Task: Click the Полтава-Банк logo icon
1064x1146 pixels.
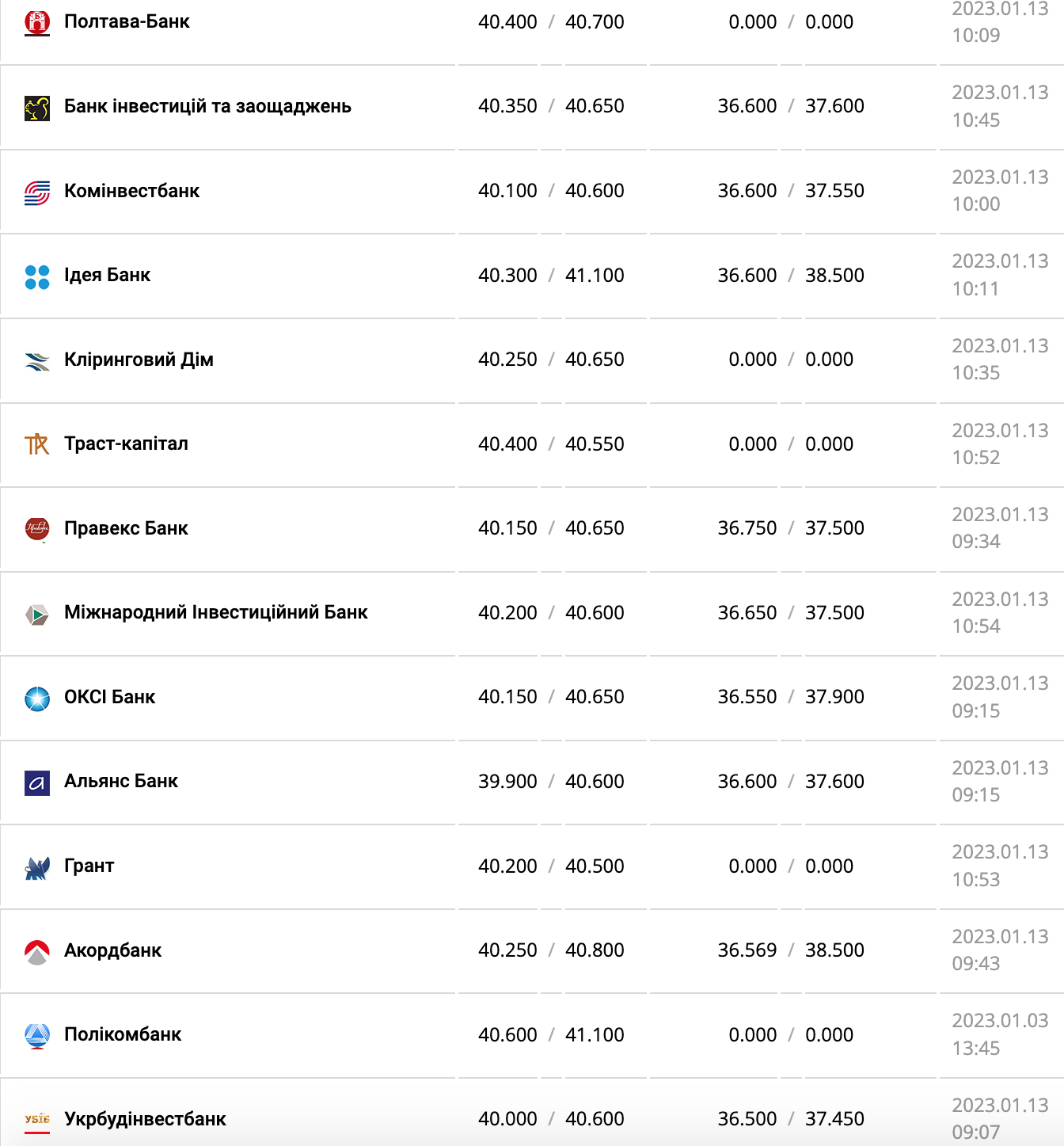Action: tap(37, 22)
